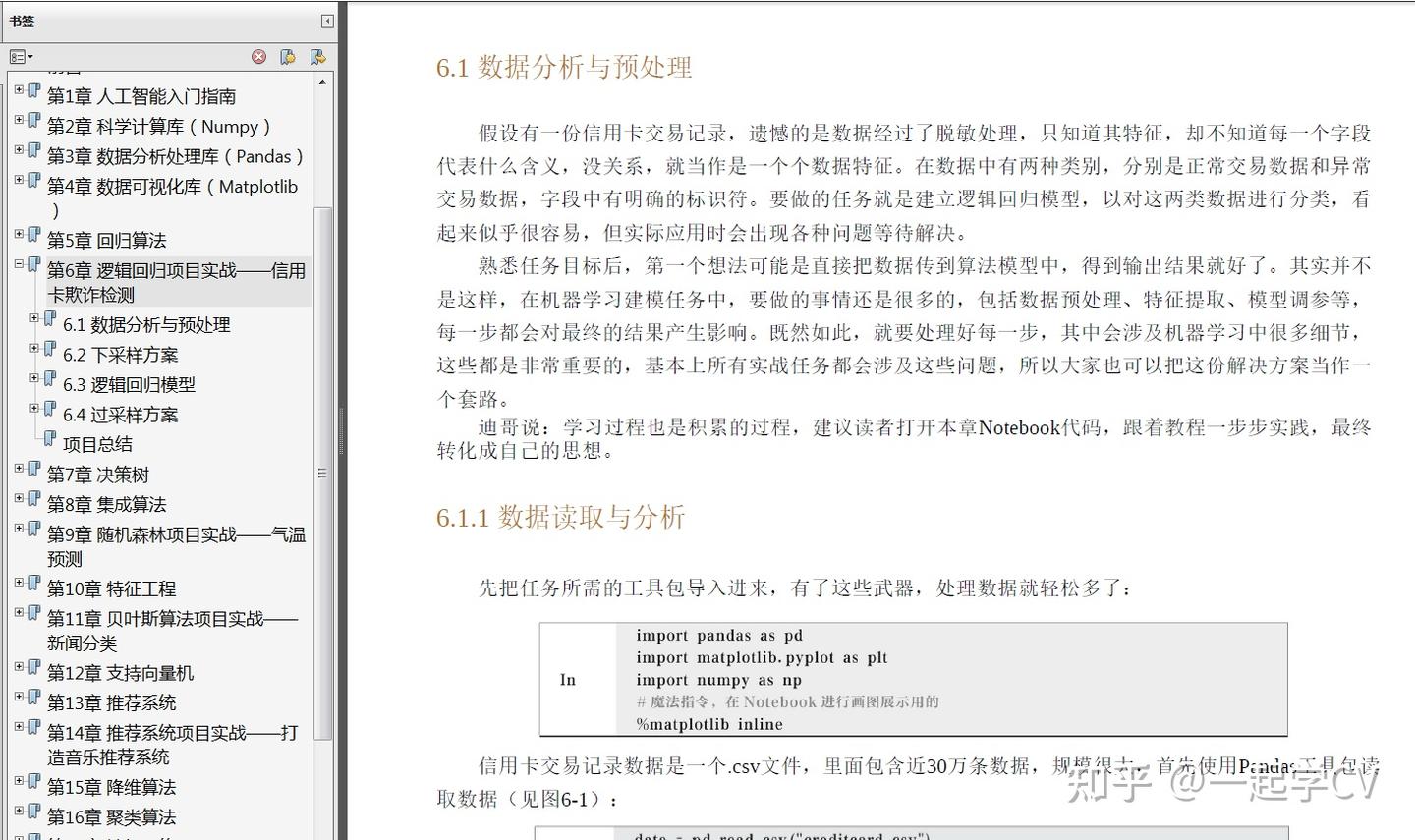Screen dimensions: 1415x840
Task: Delete selected bookmark with red X icon
Action: tap(258, 56)
